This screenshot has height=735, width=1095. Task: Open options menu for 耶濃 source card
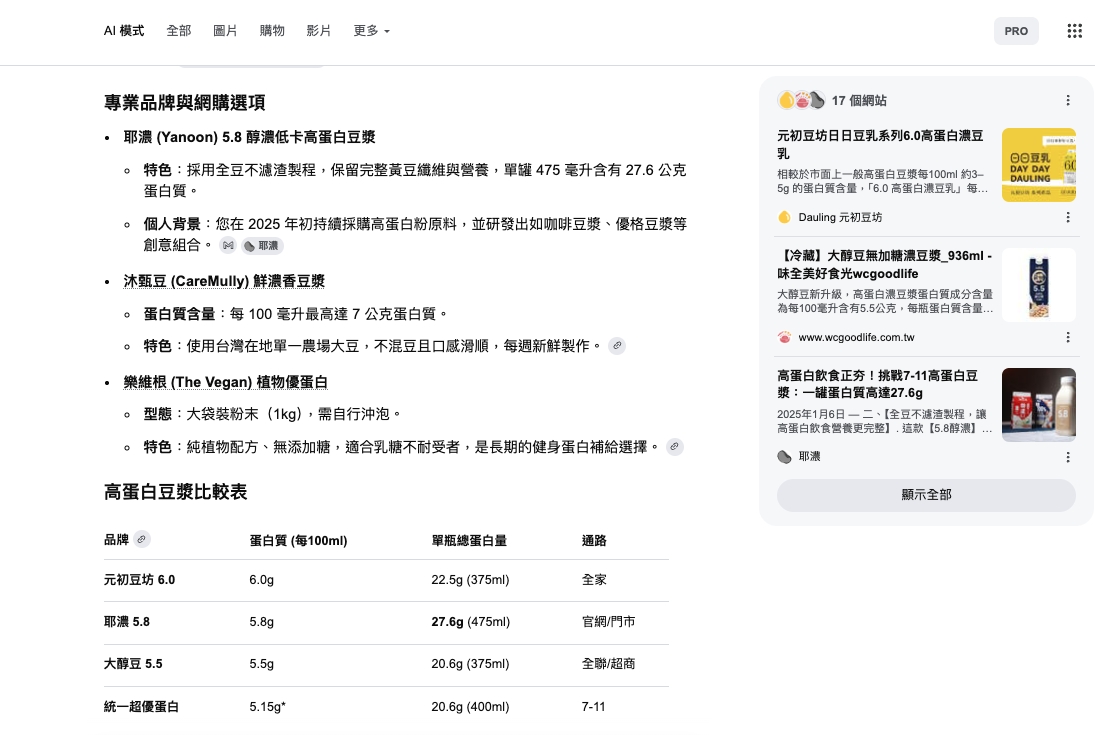coord(1068,457)
